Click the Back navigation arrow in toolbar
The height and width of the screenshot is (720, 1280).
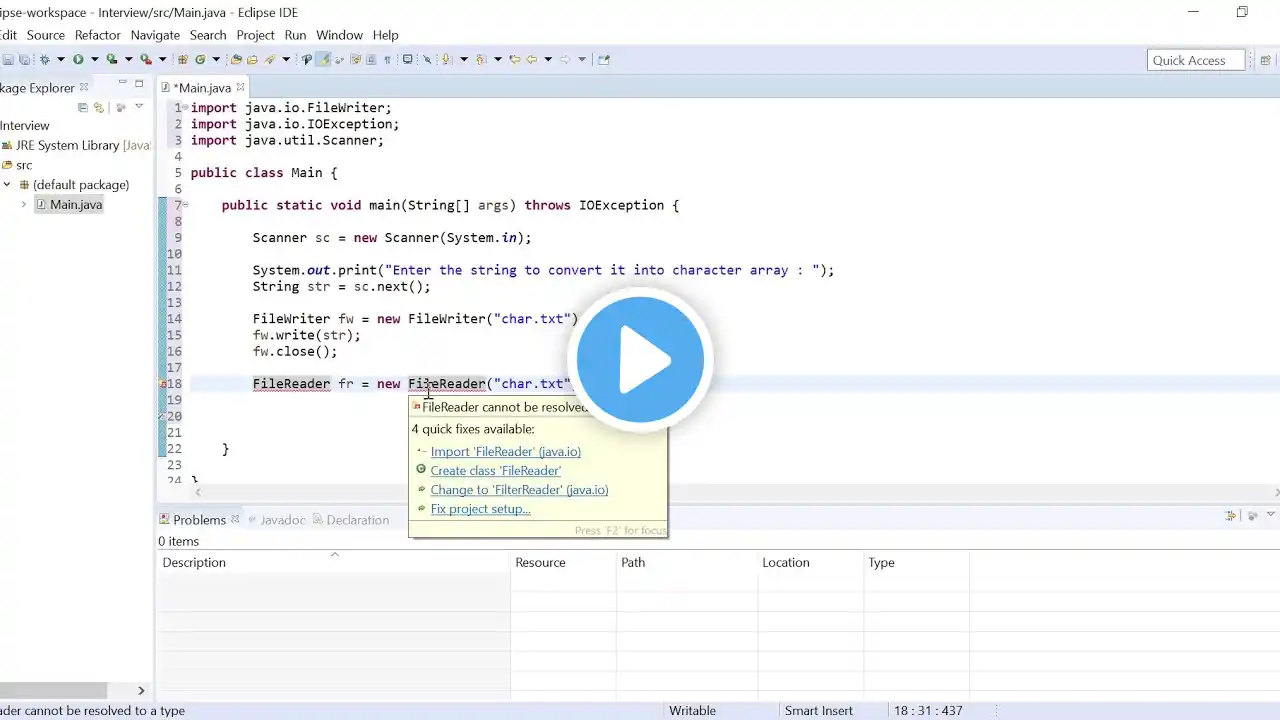point(532,60)
